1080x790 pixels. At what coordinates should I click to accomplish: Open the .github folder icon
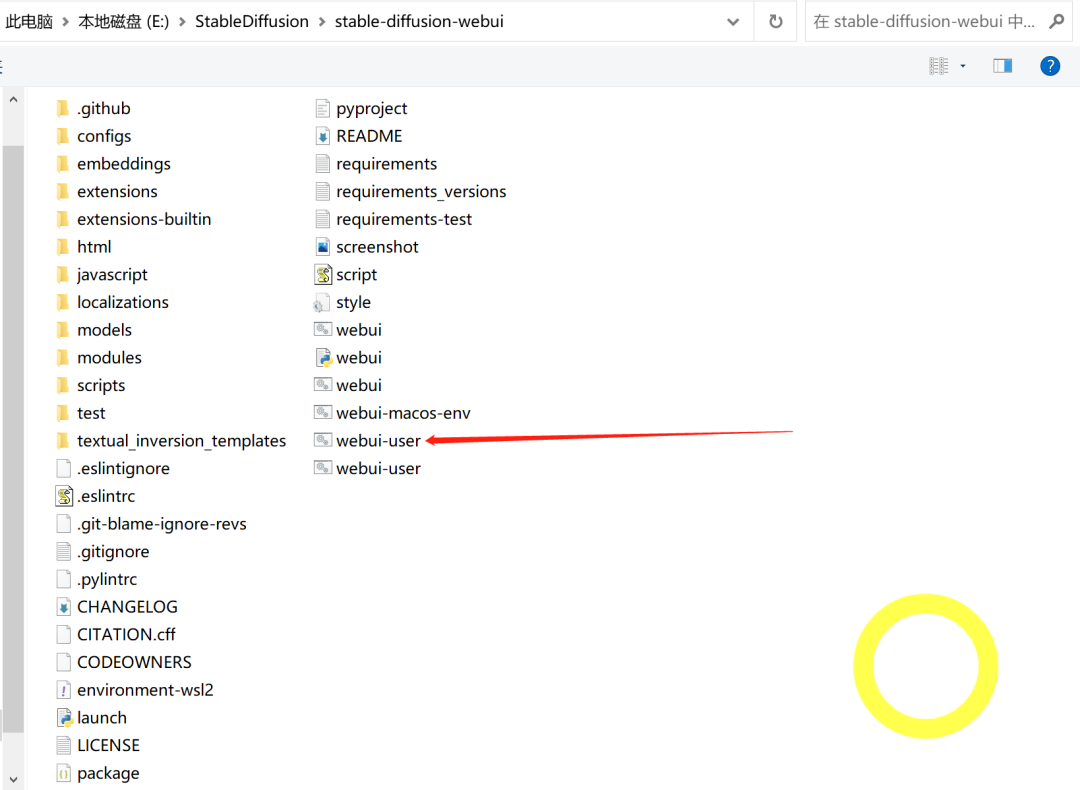click(x=63, y=108)
